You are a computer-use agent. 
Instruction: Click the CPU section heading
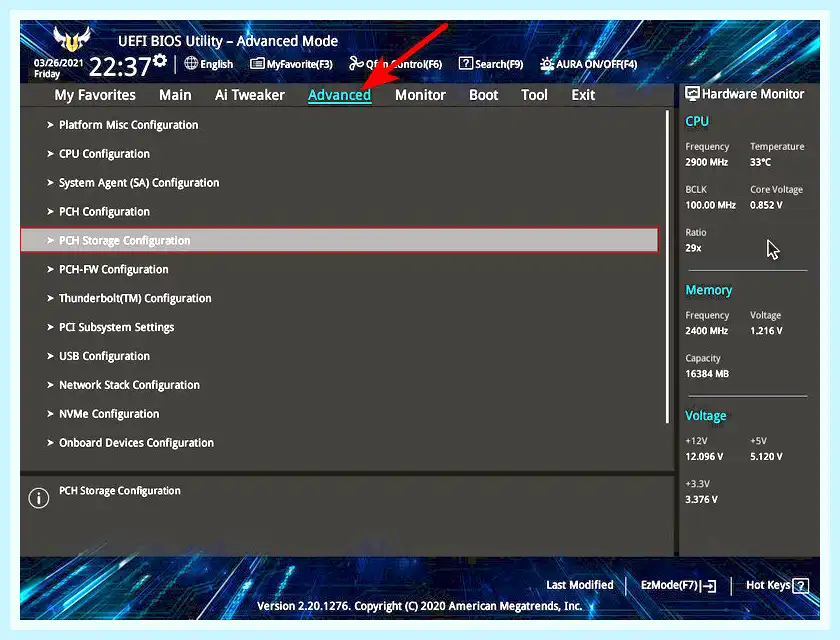pos(697,122)
